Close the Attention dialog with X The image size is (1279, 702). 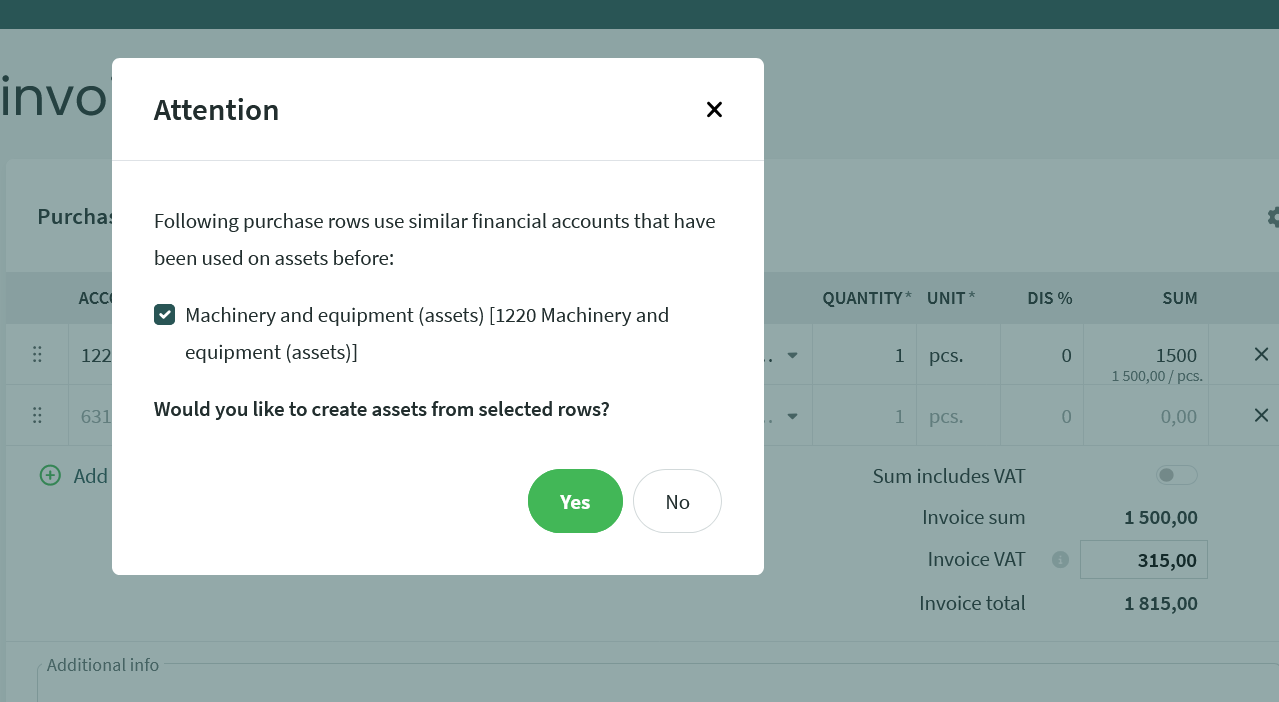714,110
